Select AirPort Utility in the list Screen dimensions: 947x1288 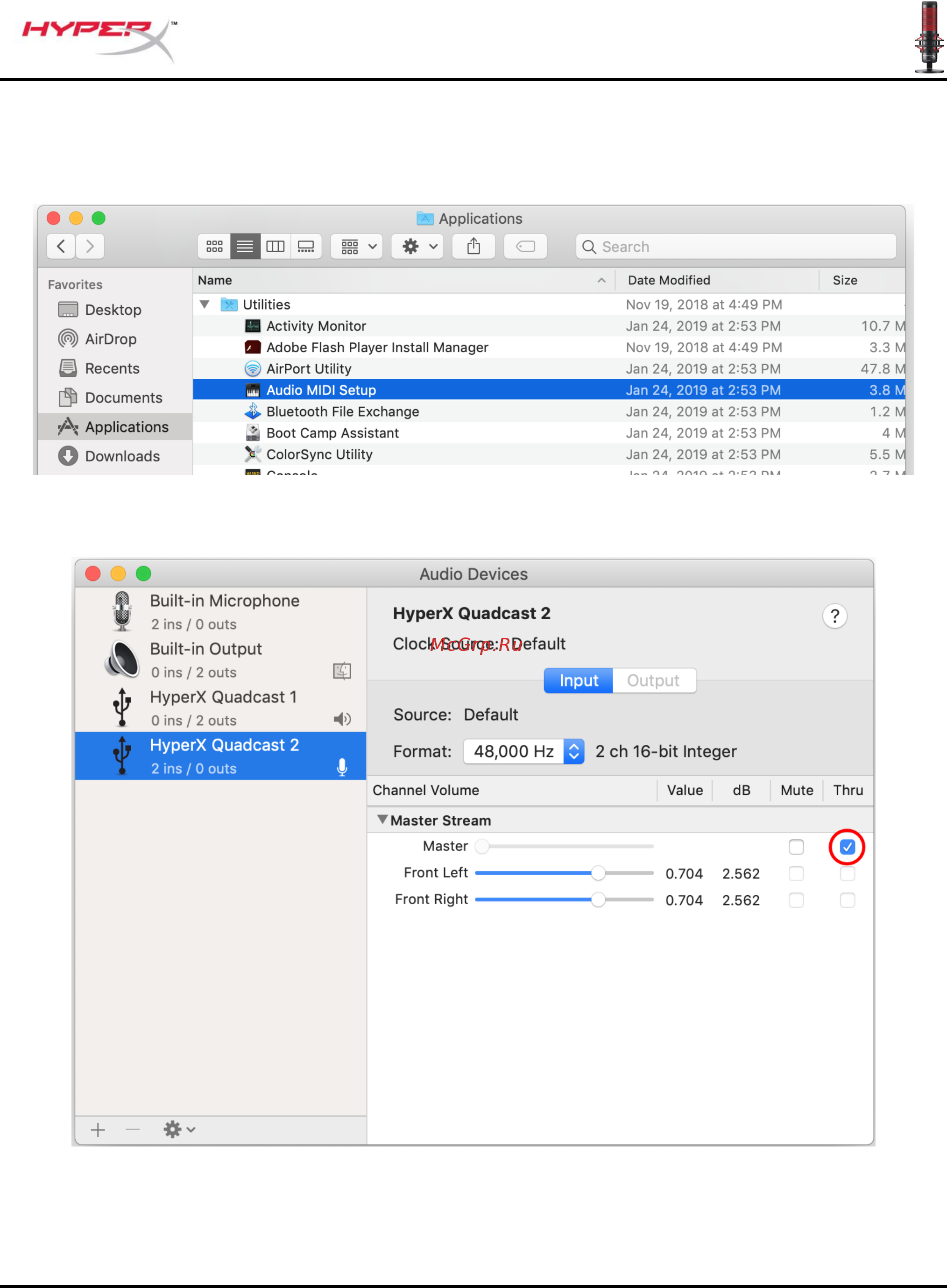coord(549,368)
